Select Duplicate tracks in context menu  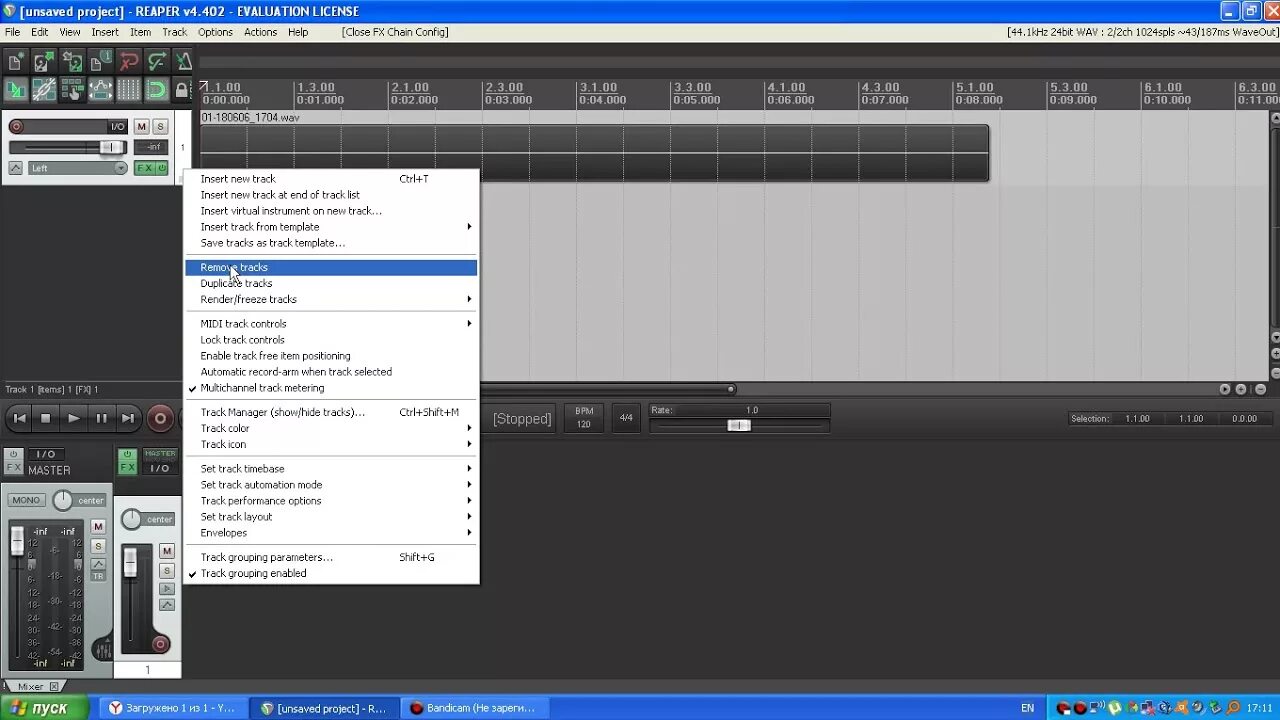(x=331, y=283)
